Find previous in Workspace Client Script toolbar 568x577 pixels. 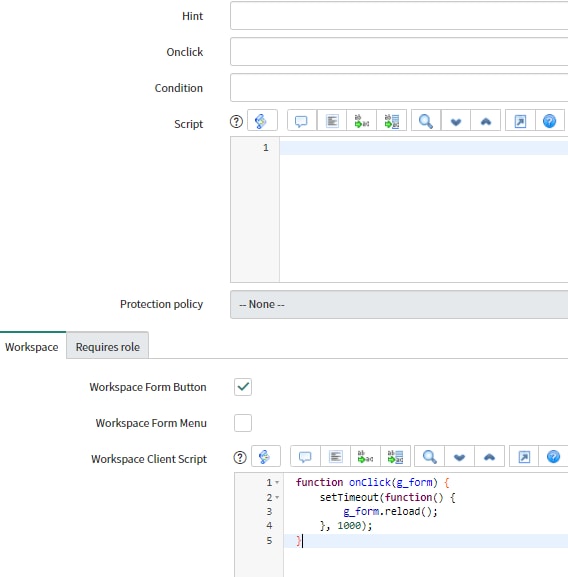[489, 457]
